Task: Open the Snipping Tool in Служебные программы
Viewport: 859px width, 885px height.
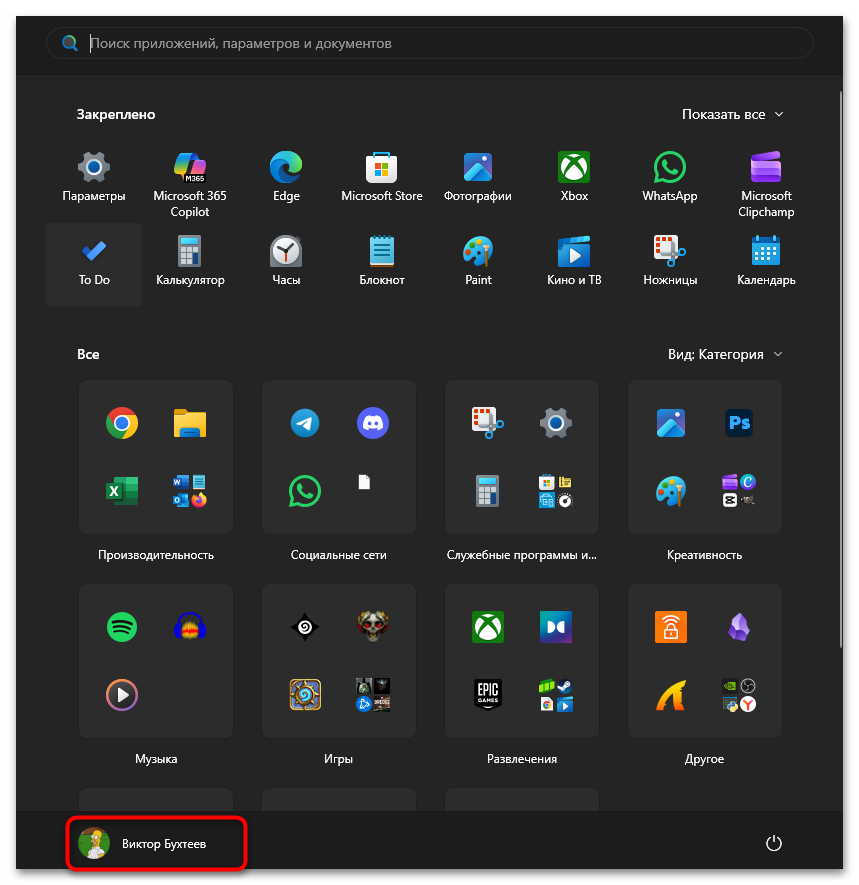Action: tap(488, 423)
